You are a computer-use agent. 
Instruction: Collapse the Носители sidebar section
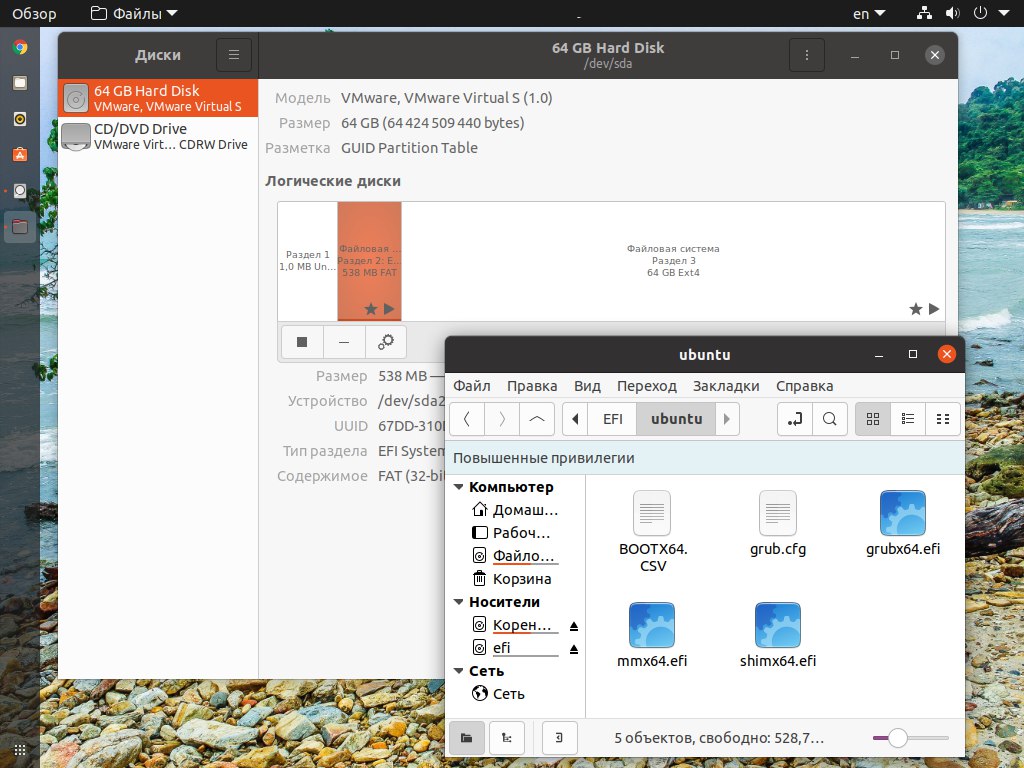coord(459,602)
